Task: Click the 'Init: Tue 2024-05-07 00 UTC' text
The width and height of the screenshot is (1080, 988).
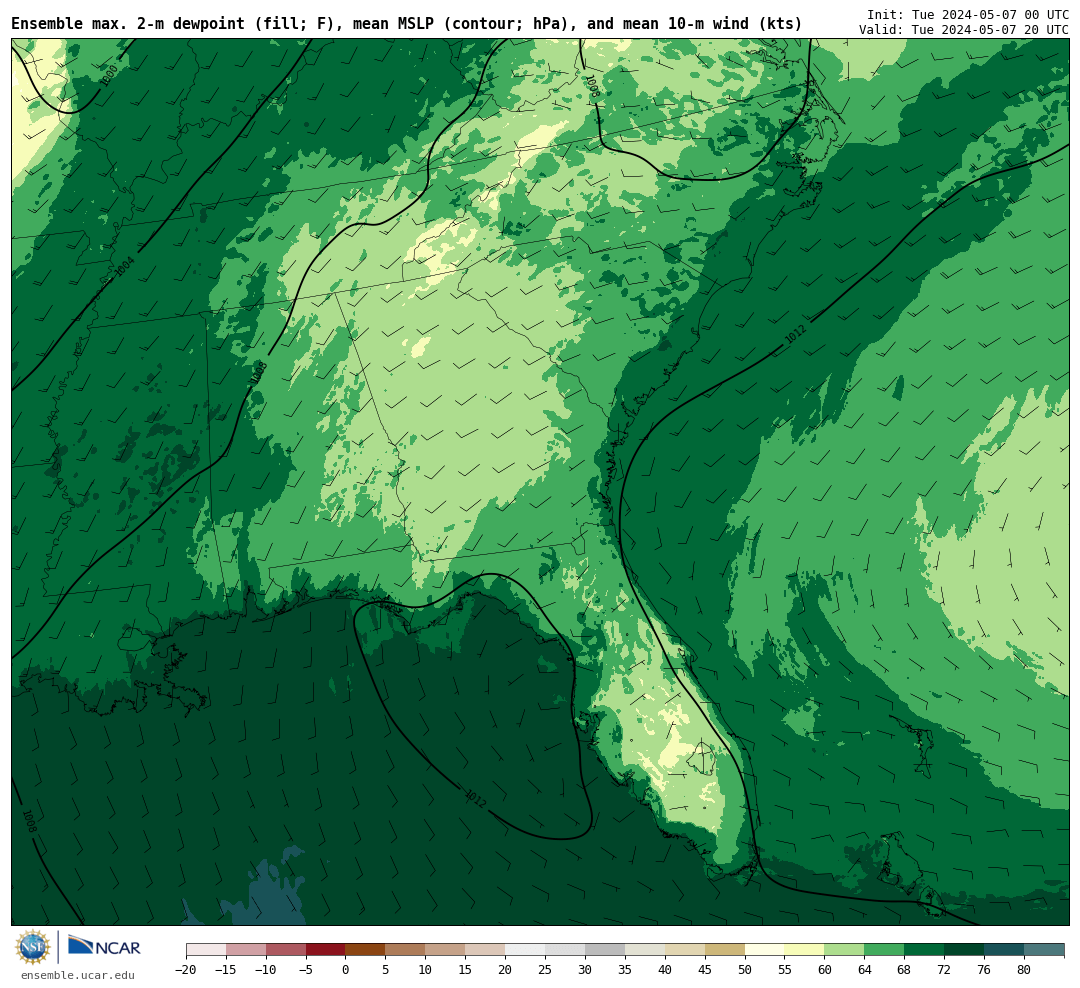Action: pyautogui.click(x=968, y=14)
